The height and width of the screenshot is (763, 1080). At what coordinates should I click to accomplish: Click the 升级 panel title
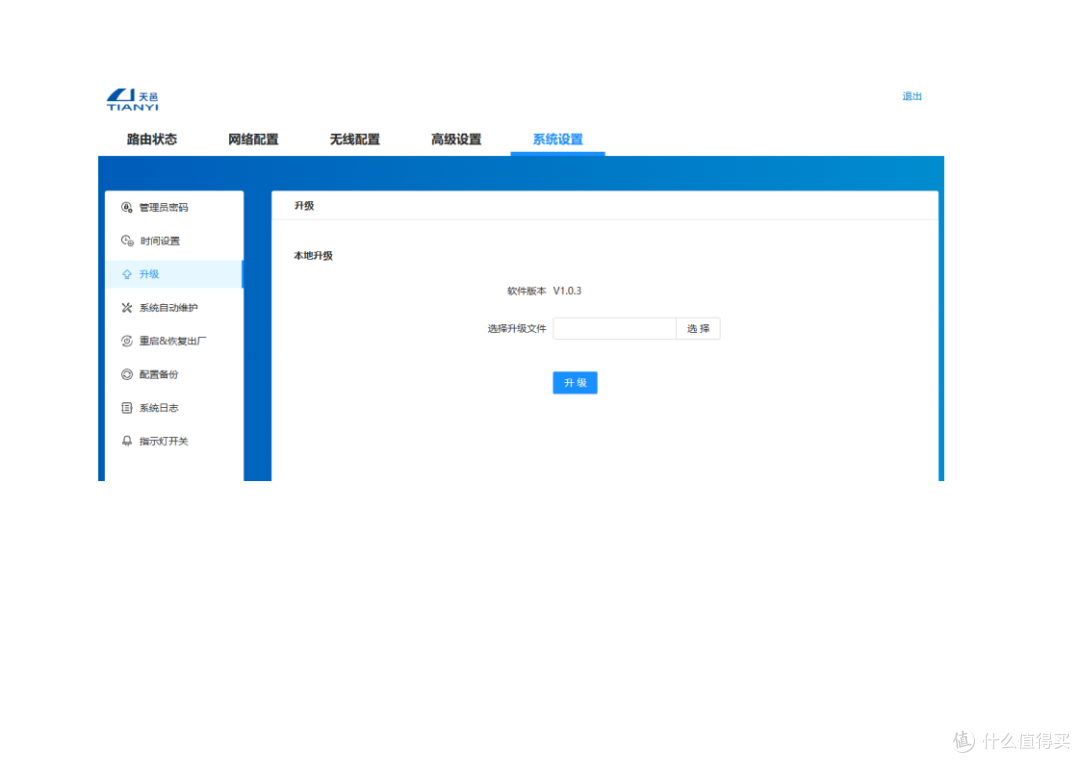pyautogui.click(x=304, y=205)
